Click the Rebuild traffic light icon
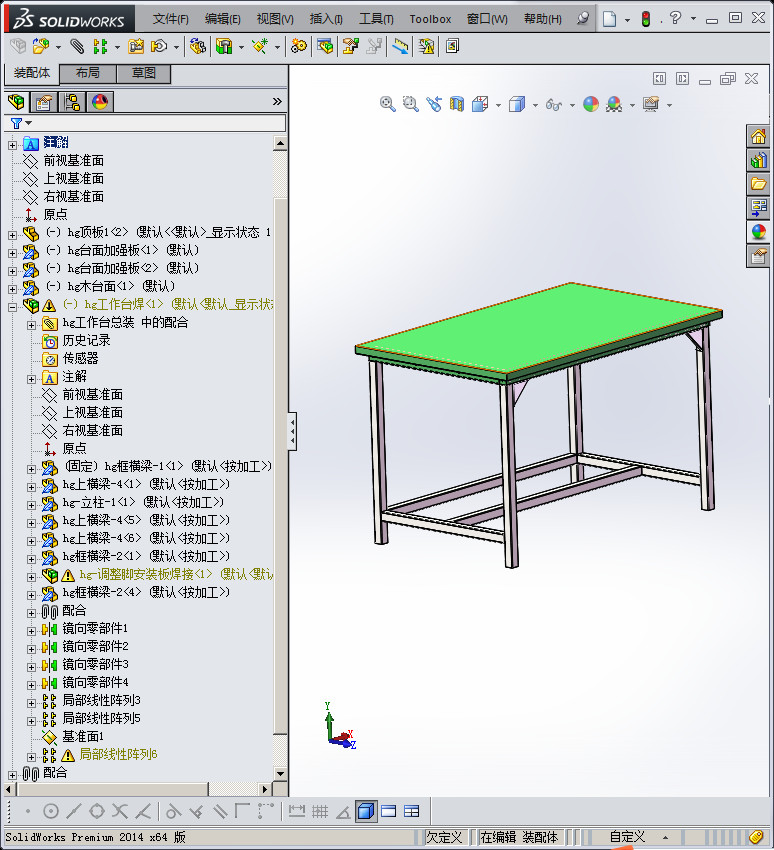The height and width of the screenshot is (850, 774). [646, 20]
